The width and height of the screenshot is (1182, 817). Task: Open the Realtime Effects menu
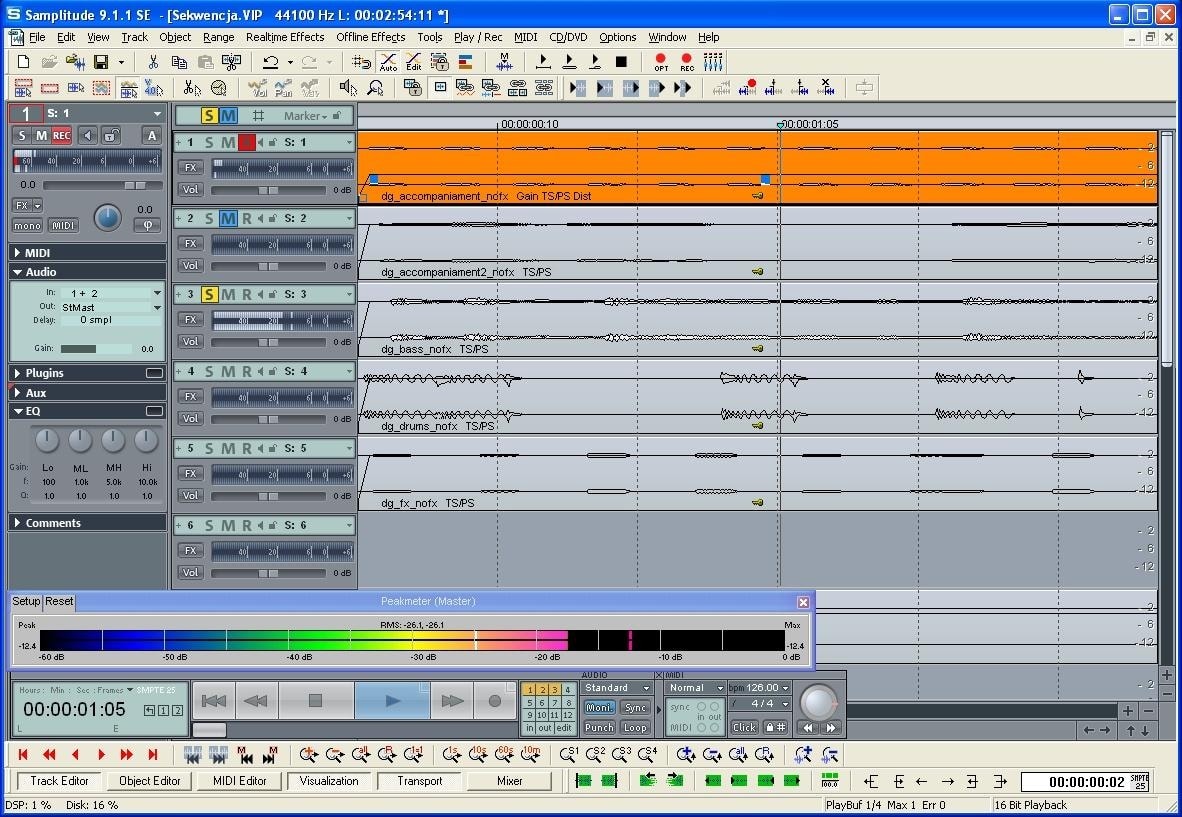pyautogui.click(x=285, y=37)
